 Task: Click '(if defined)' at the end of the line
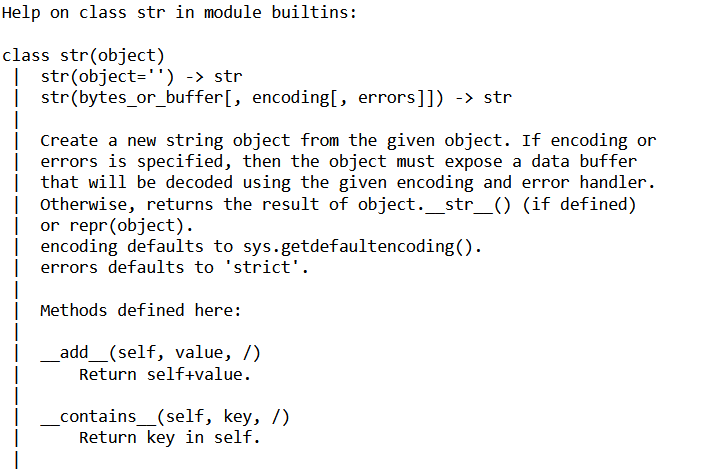pos(579,204)
